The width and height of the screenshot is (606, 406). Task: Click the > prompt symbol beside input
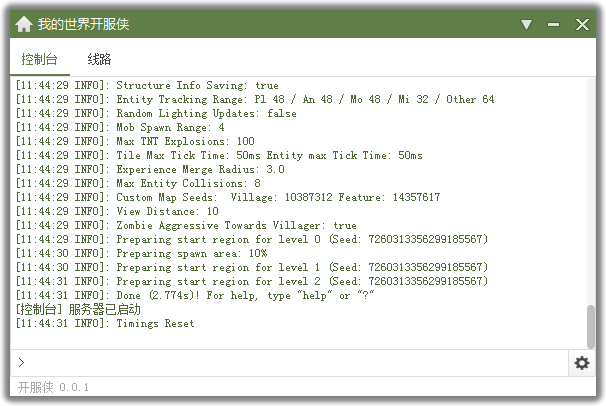[x=21, y=362]
